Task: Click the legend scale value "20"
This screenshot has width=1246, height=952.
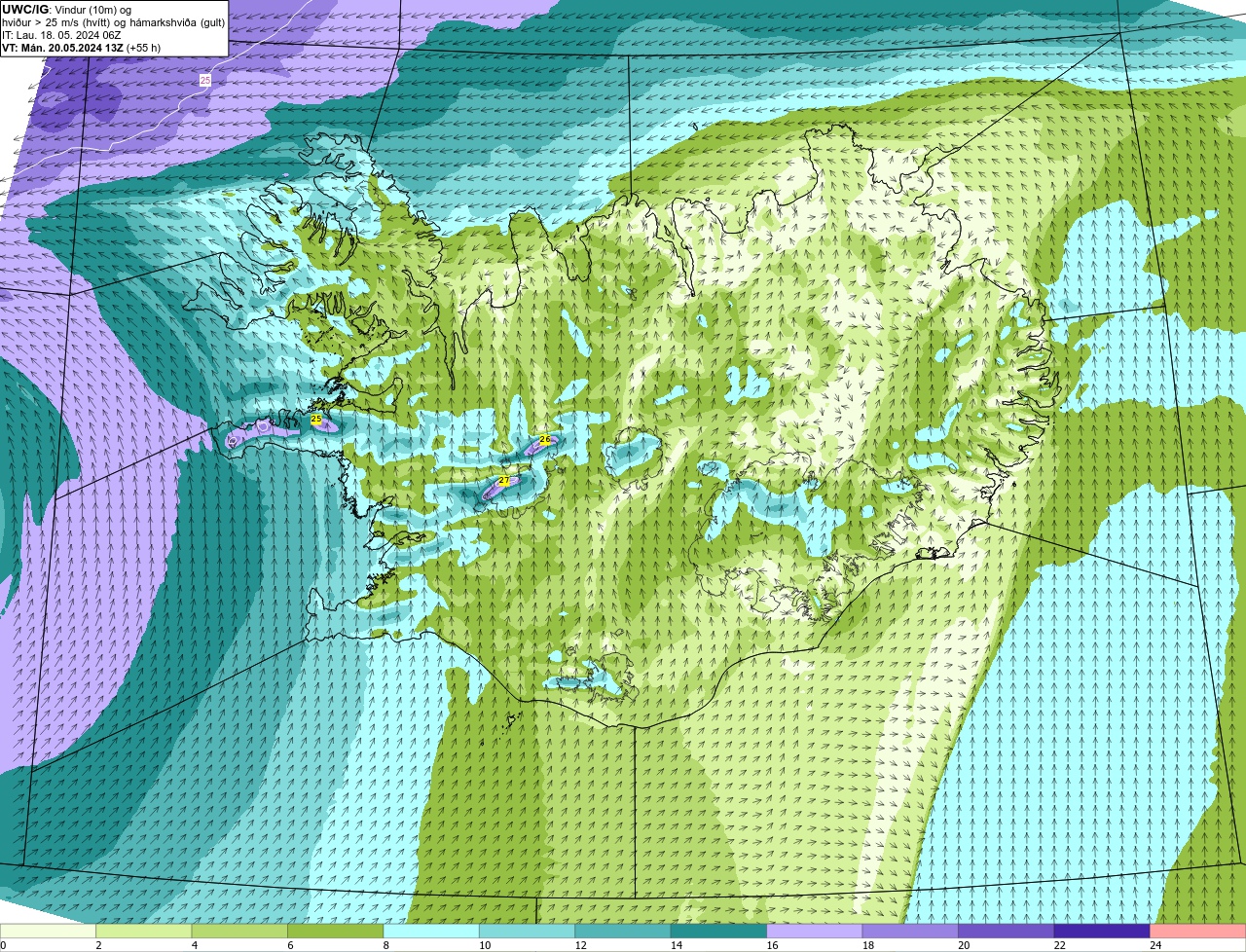Action: [964, 945]
